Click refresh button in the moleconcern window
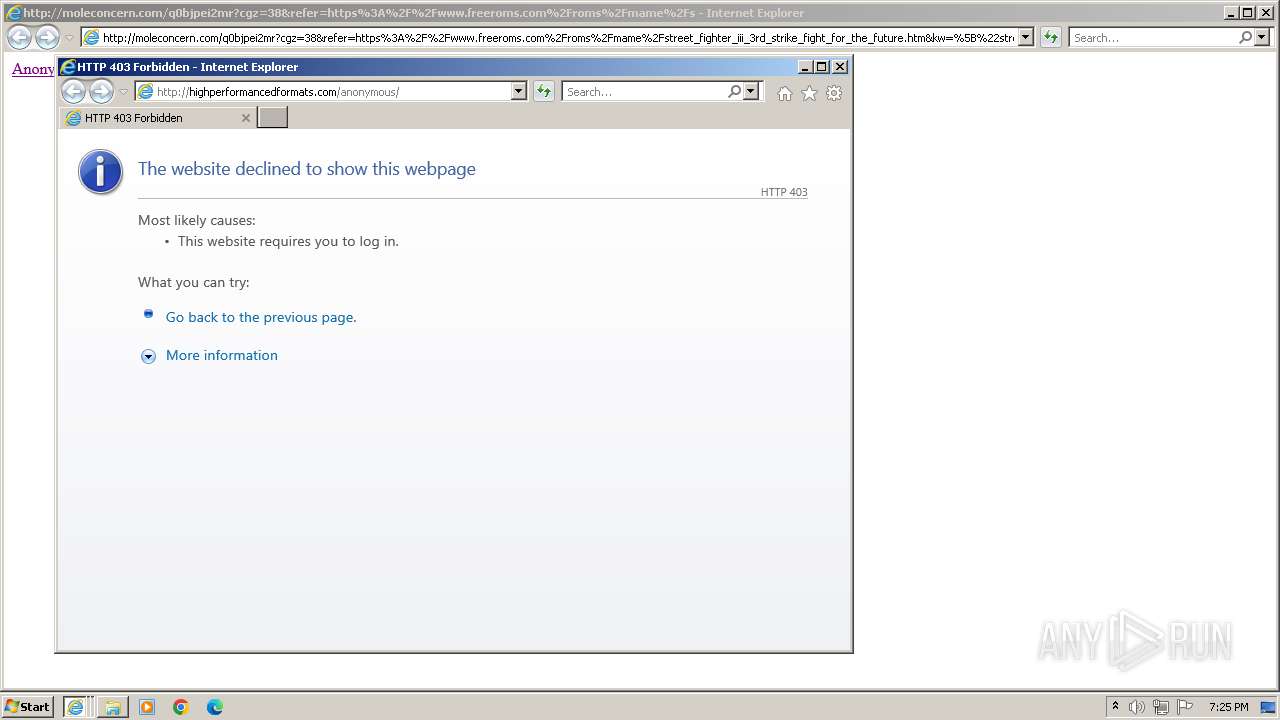Image resolution: width=1280 pixels, height=720 pixels. click(1050, 38)
